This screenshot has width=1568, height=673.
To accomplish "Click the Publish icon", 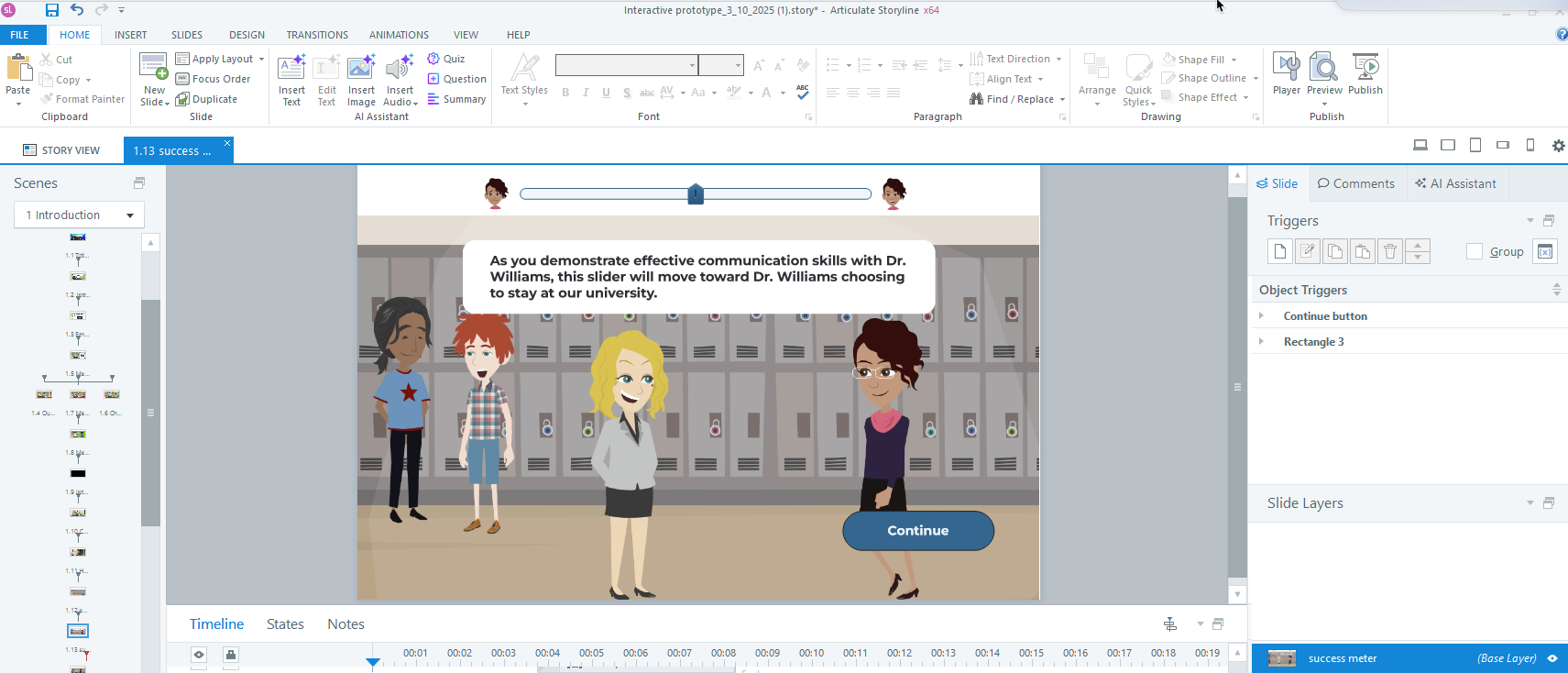I will tap(1365, 67).
